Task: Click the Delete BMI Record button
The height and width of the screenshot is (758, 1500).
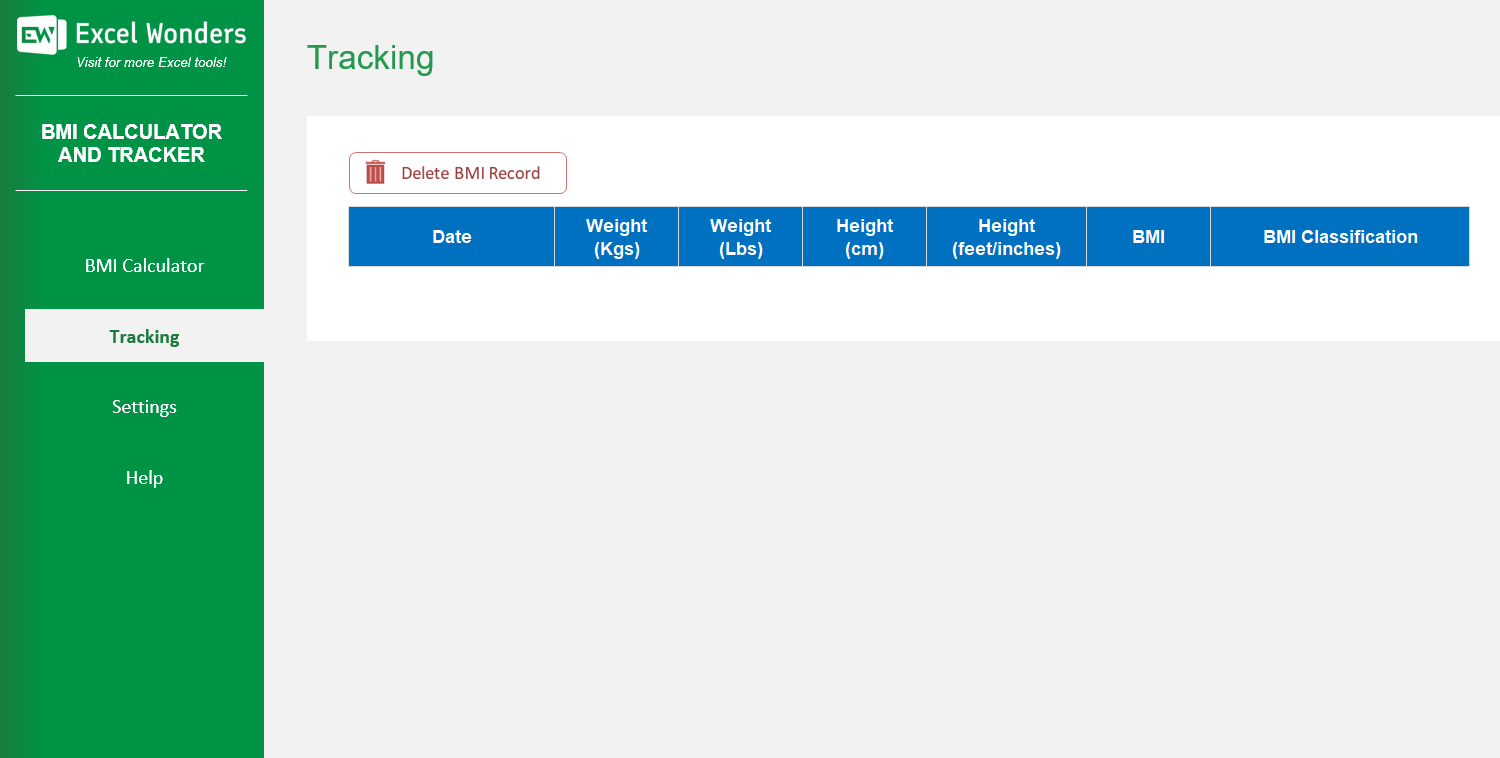Action: point(457,172)
